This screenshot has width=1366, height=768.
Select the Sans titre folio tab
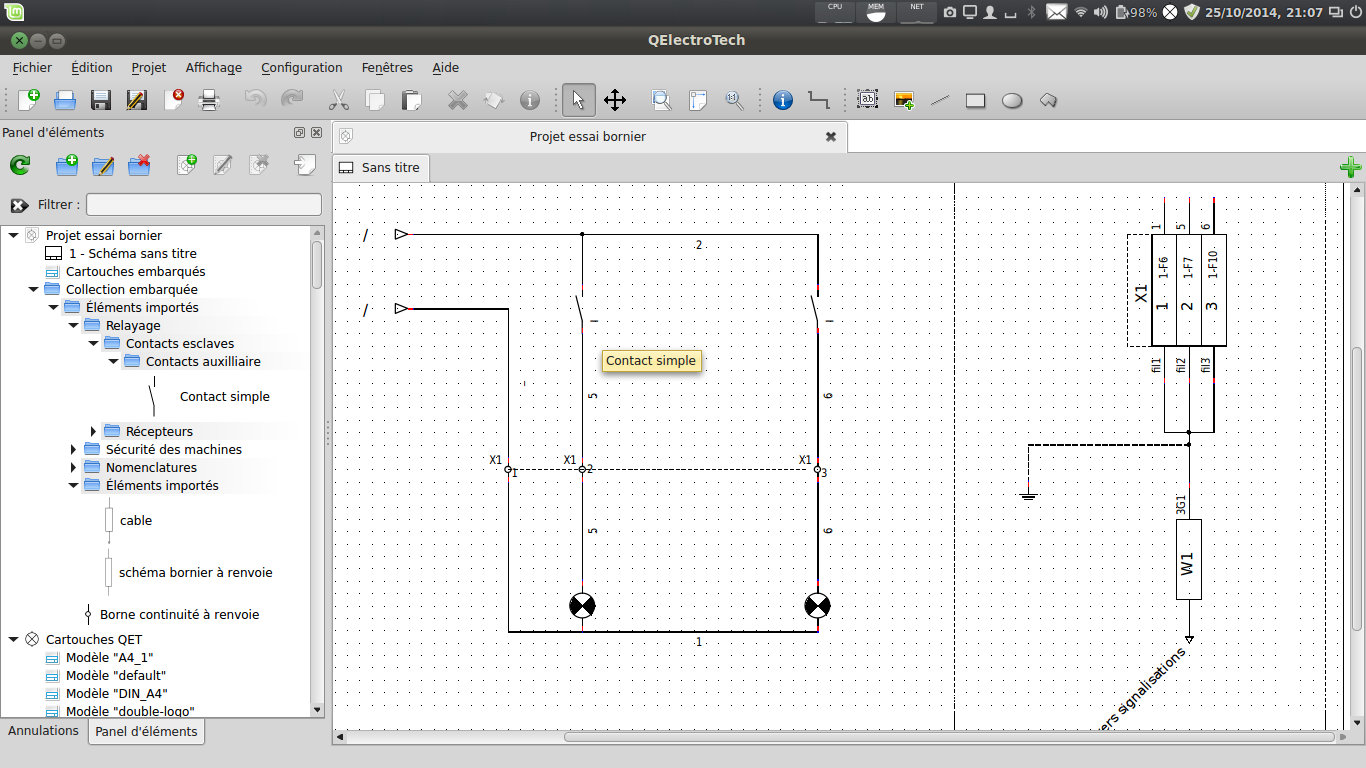point(380,168)
